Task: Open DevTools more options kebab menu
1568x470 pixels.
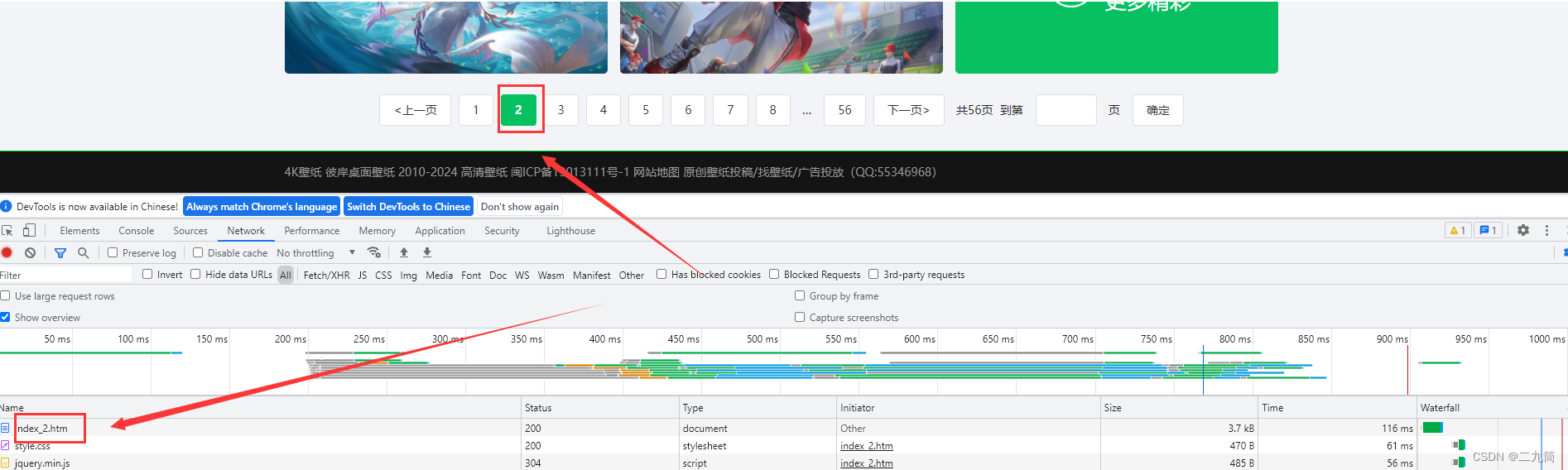Action: (1546, 230)
